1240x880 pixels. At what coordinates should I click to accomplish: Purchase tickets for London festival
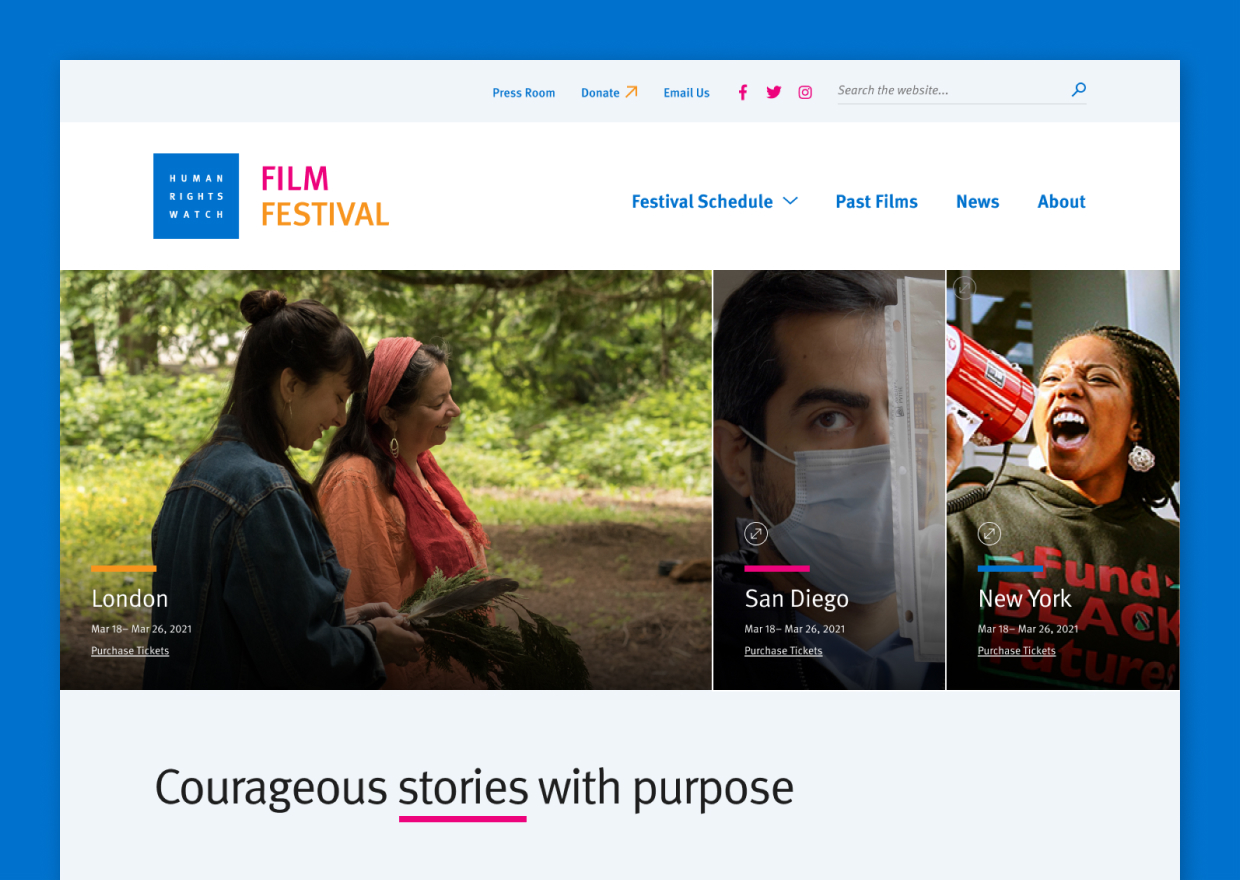click(x=130, y=651)
